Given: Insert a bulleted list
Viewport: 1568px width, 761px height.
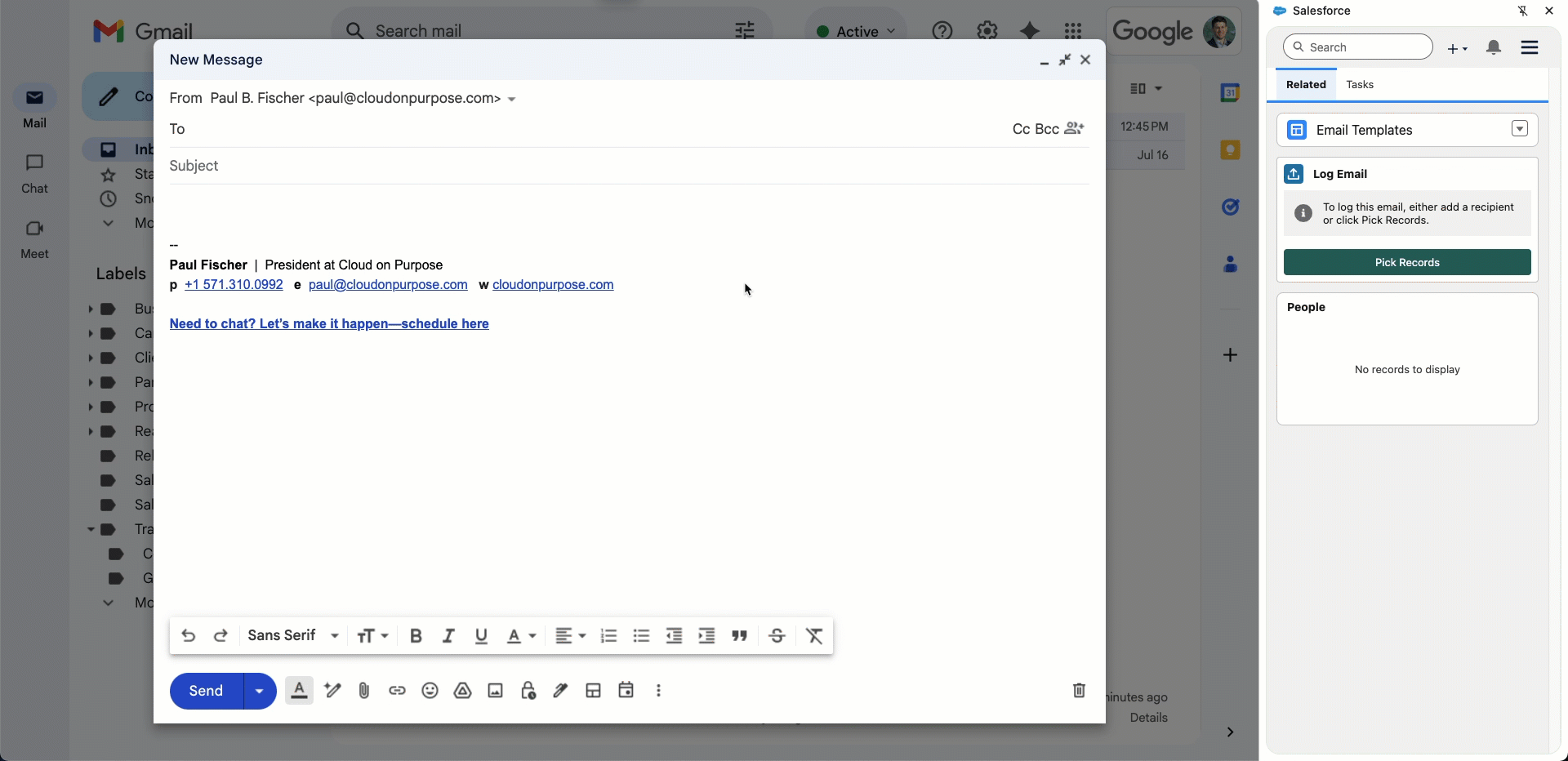Looking at the screenshot, I should pos(641,636).
